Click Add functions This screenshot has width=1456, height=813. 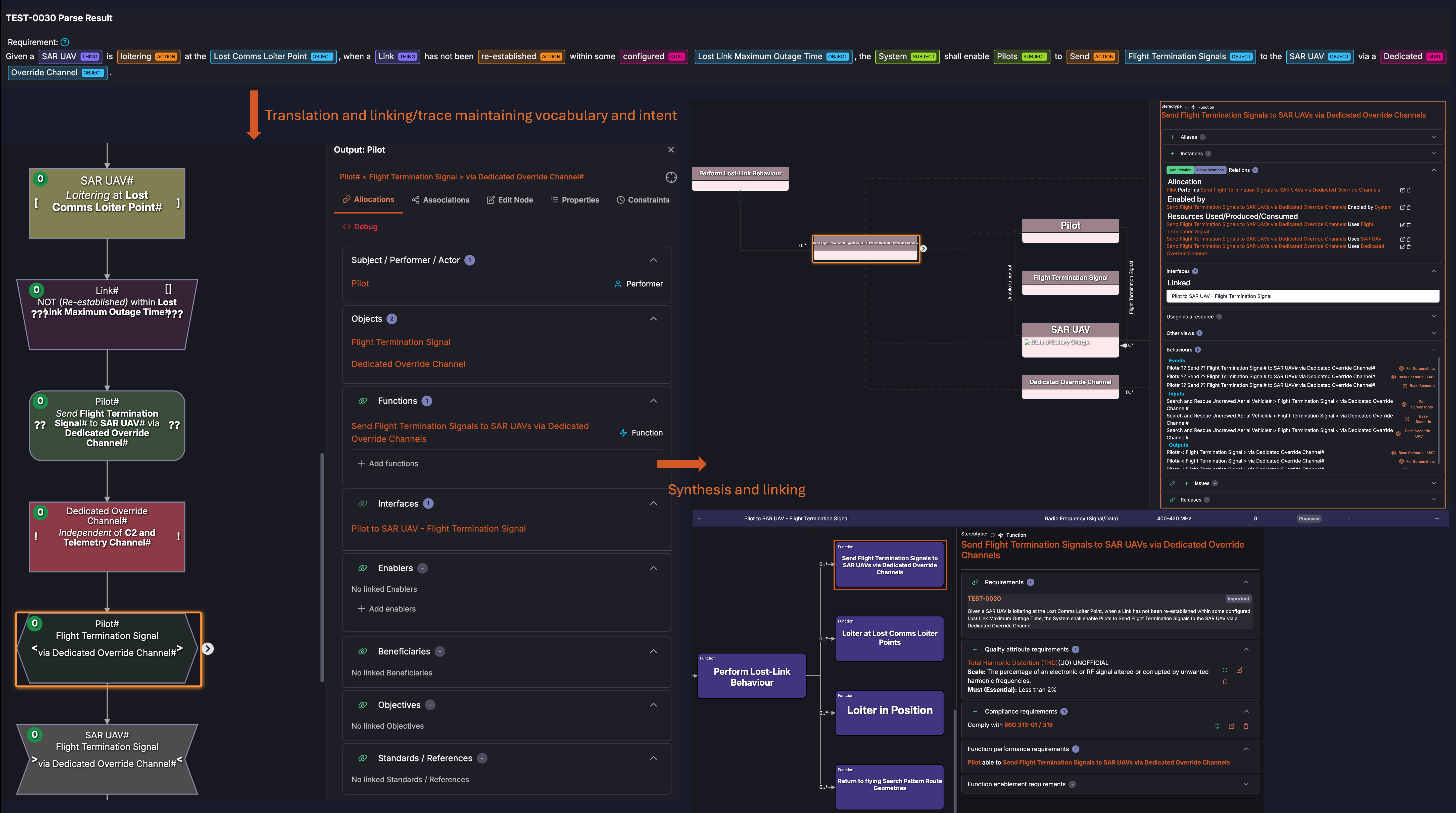coord(388,464)
